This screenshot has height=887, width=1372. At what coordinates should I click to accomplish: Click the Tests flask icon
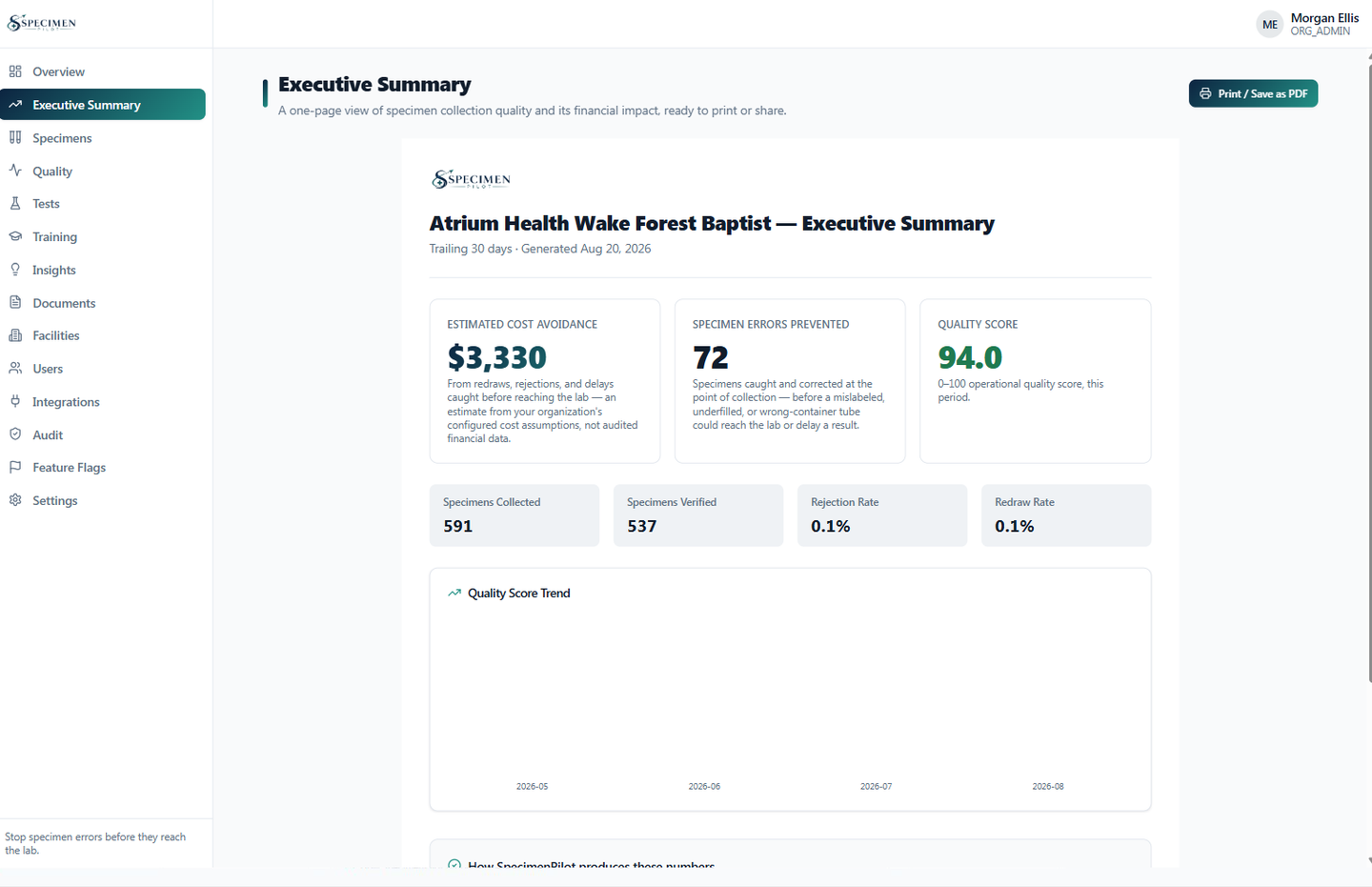[x=15, y=203]
